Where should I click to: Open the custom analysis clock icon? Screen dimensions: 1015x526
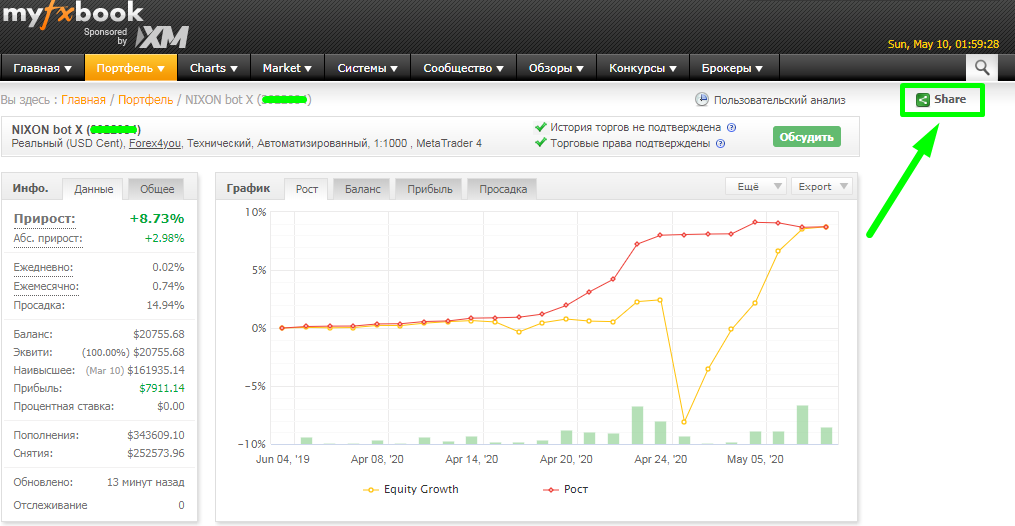(x=702, y=100)
